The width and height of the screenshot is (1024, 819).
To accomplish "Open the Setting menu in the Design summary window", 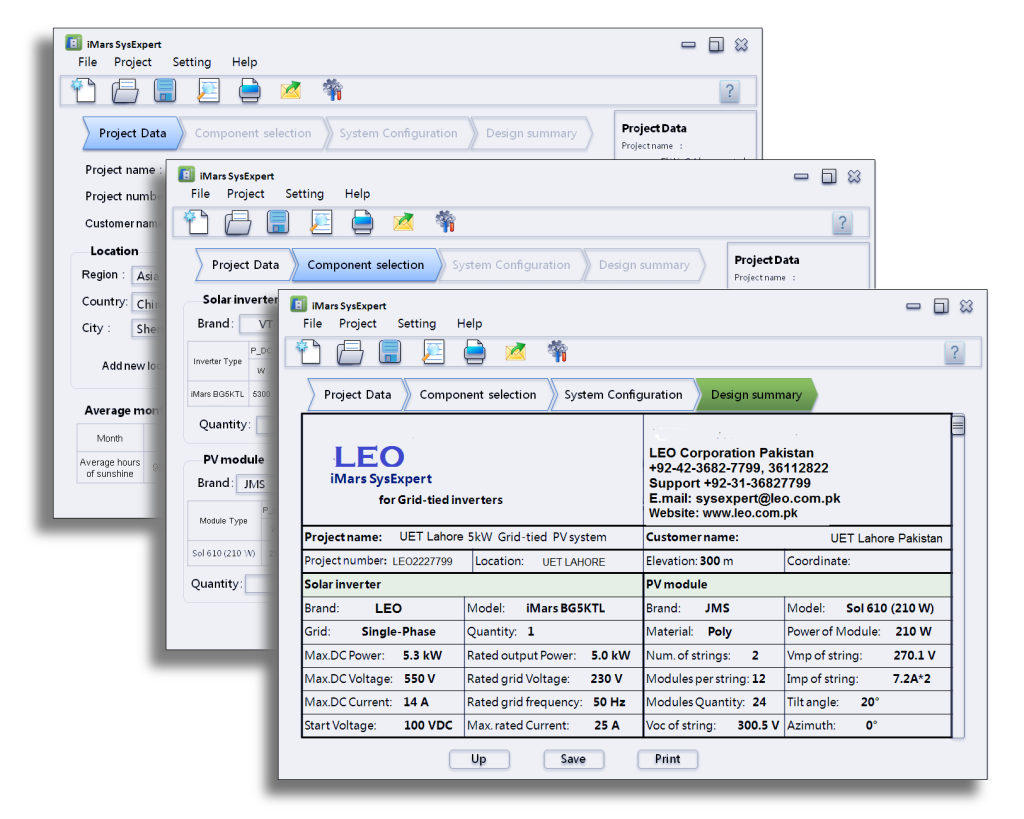I will click(x=417, y=323).
